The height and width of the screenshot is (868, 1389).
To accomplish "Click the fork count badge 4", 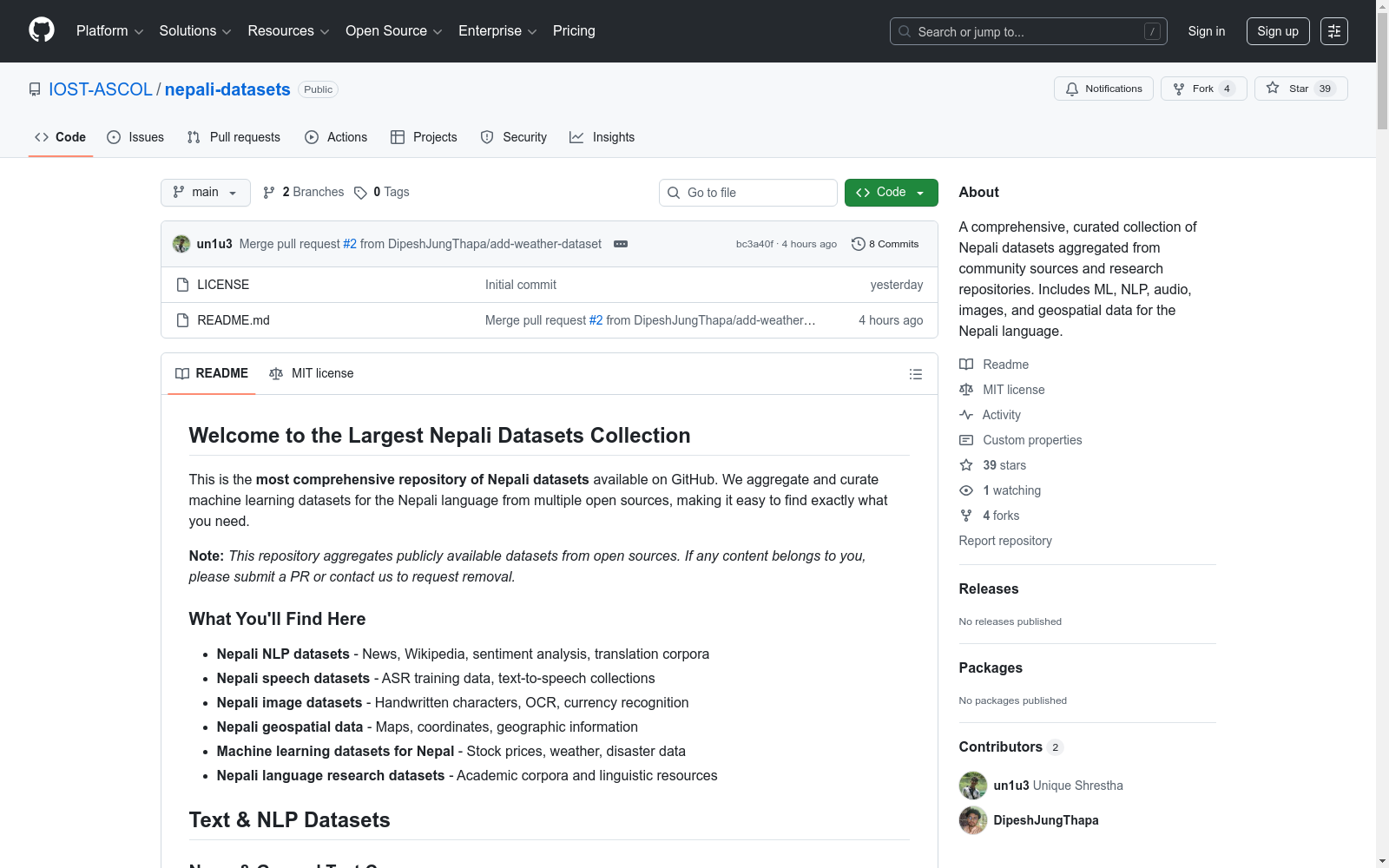I will coord(1227,89).
